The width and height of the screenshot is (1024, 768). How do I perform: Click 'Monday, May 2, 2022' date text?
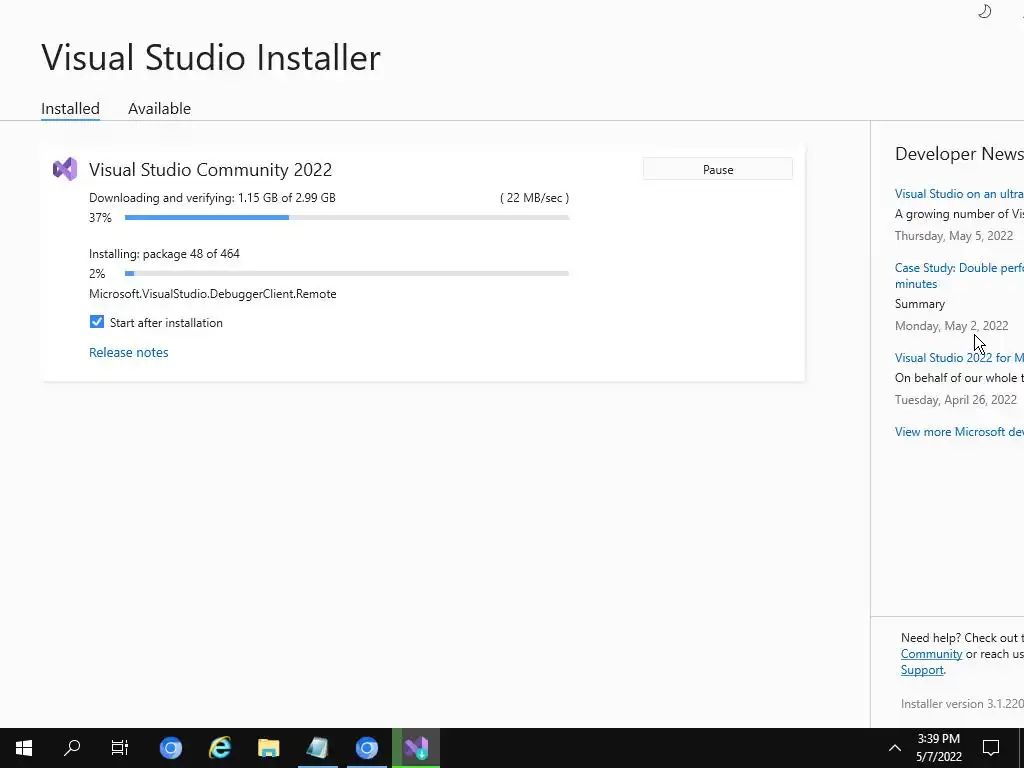(x=952, y=325)
